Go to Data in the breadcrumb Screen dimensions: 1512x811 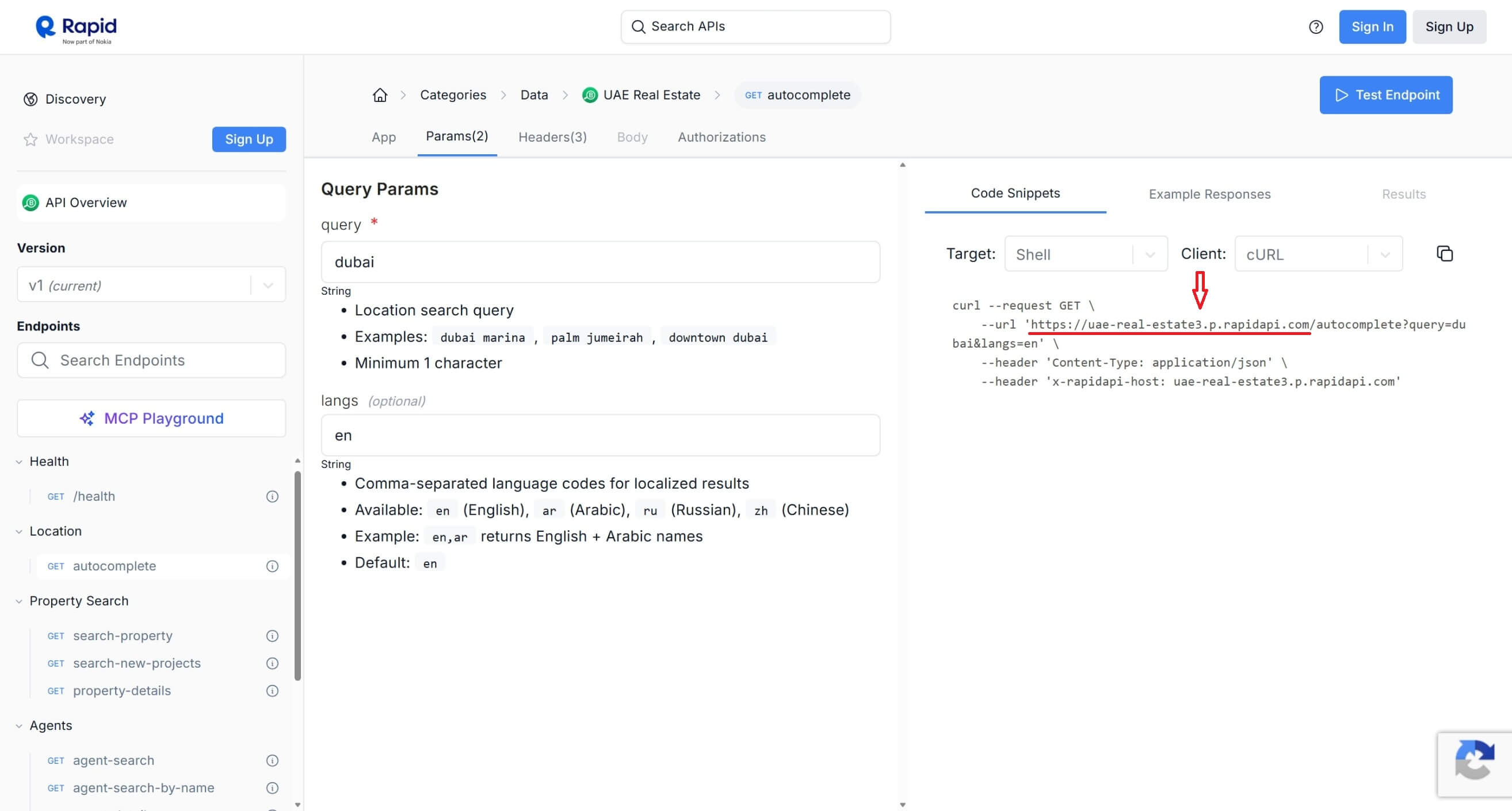pos(533,95)
